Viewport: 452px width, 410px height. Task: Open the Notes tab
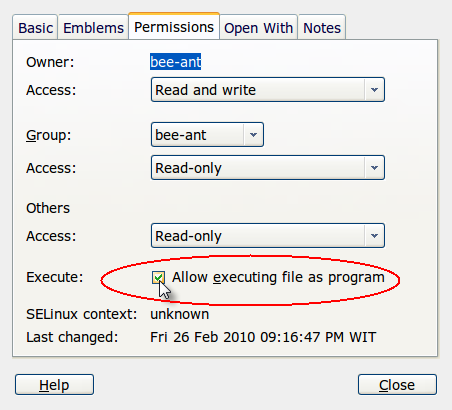tap(322, 28)
